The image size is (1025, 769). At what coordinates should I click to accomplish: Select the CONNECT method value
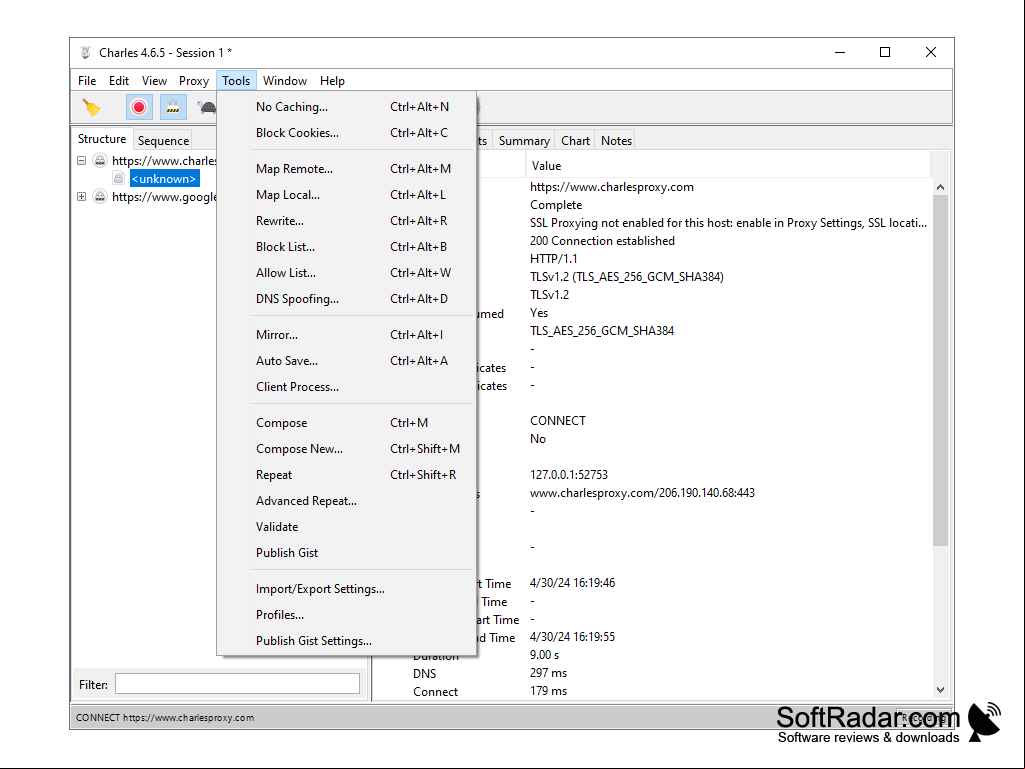click(558, 421)
